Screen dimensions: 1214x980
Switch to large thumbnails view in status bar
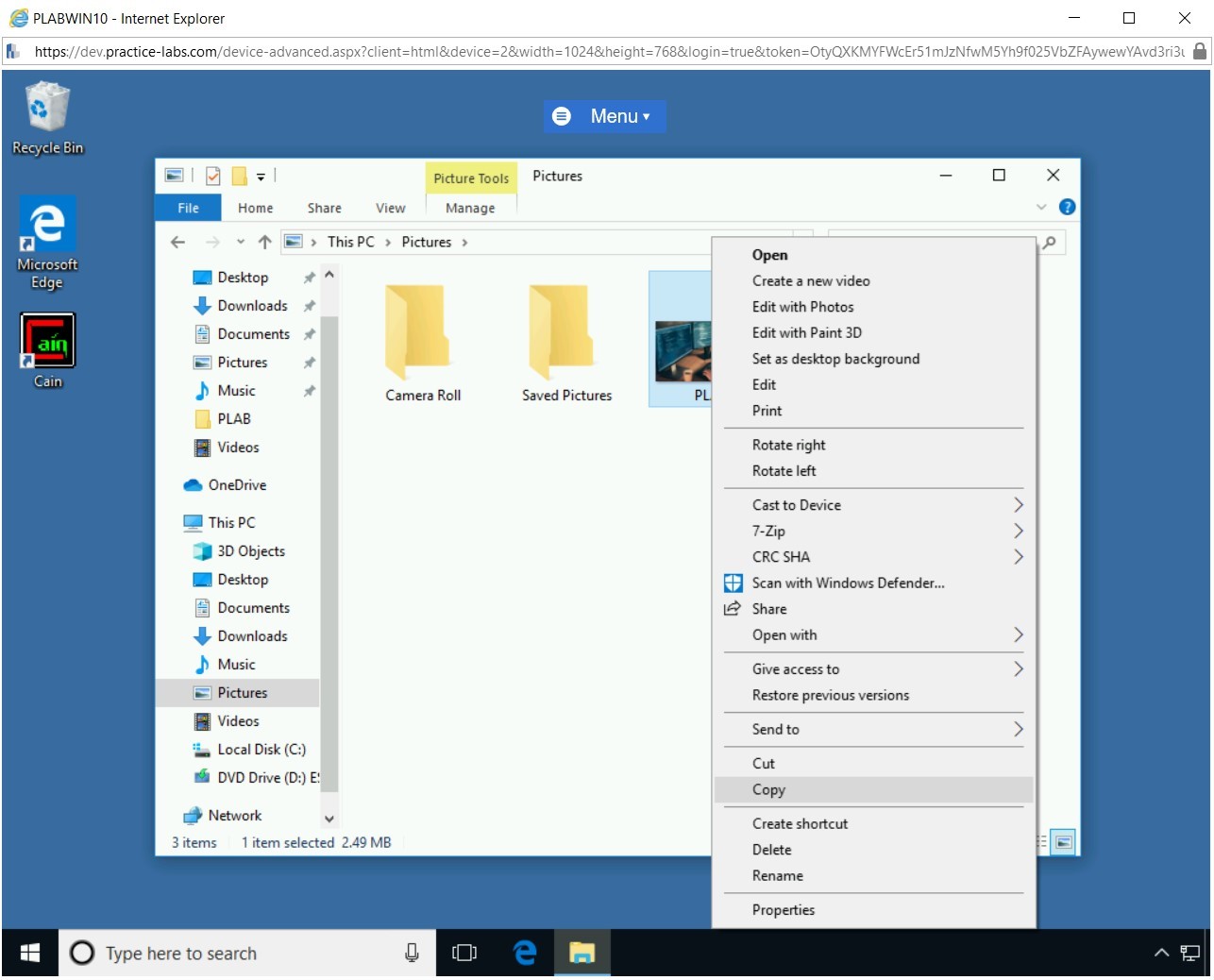tap(1064, 841)
